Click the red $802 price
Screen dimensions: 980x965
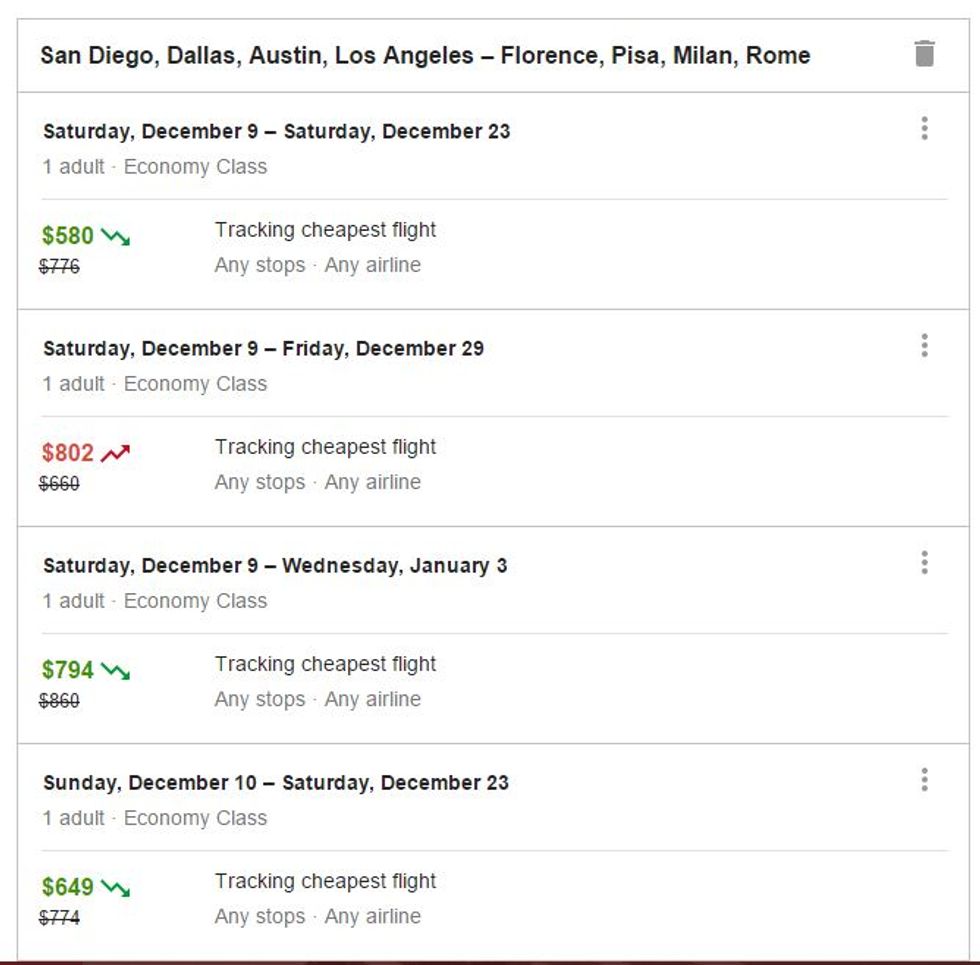pos(68,453)
